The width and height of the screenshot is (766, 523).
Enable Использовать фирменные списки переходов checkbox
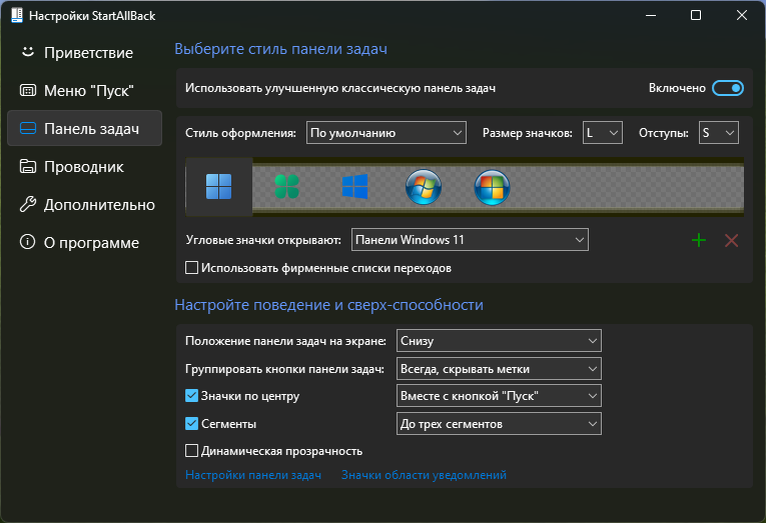pos(192,268)
